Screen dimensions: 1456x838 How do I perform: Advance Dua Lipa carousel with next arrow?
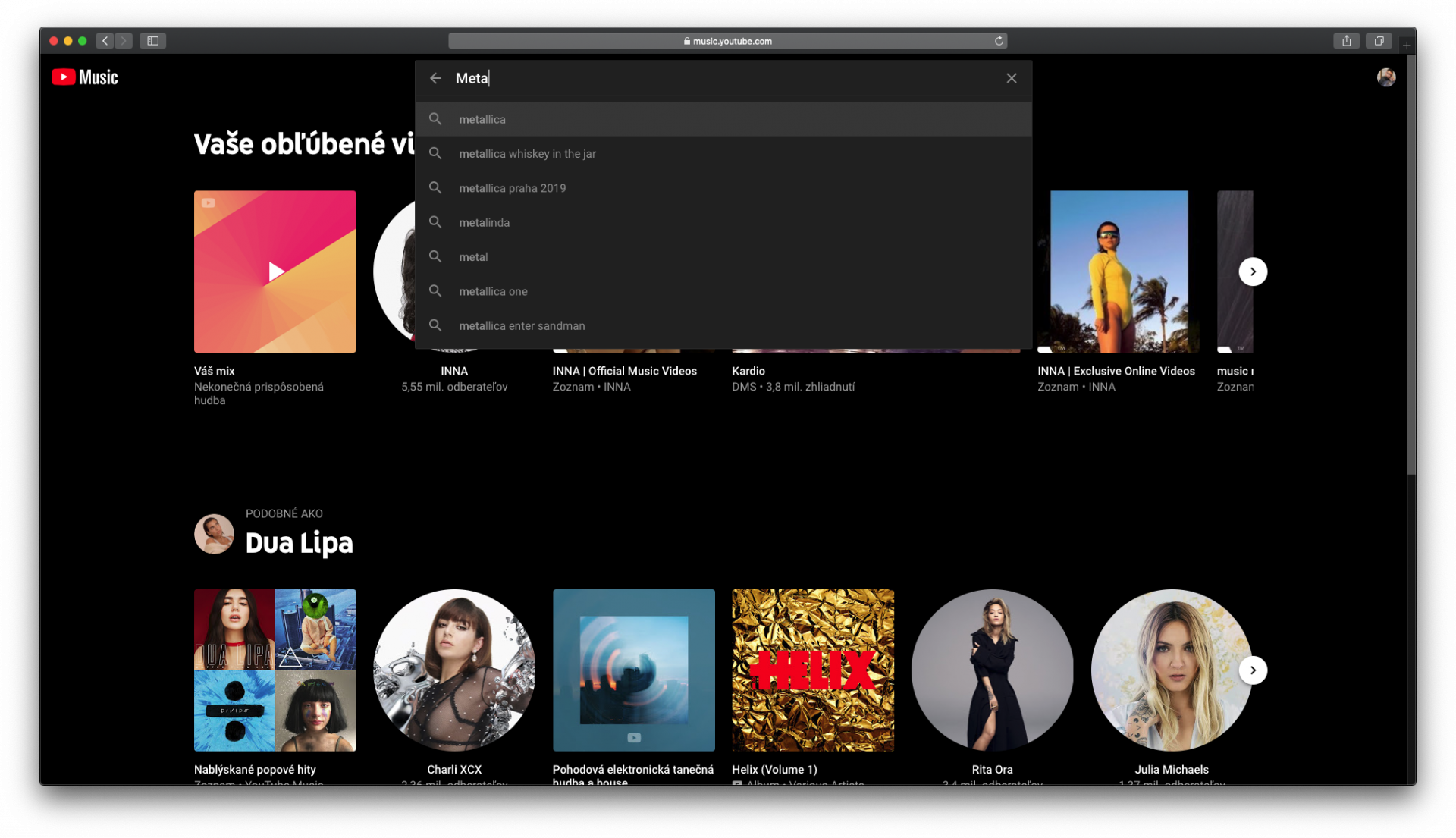(x=1253, y=670)
